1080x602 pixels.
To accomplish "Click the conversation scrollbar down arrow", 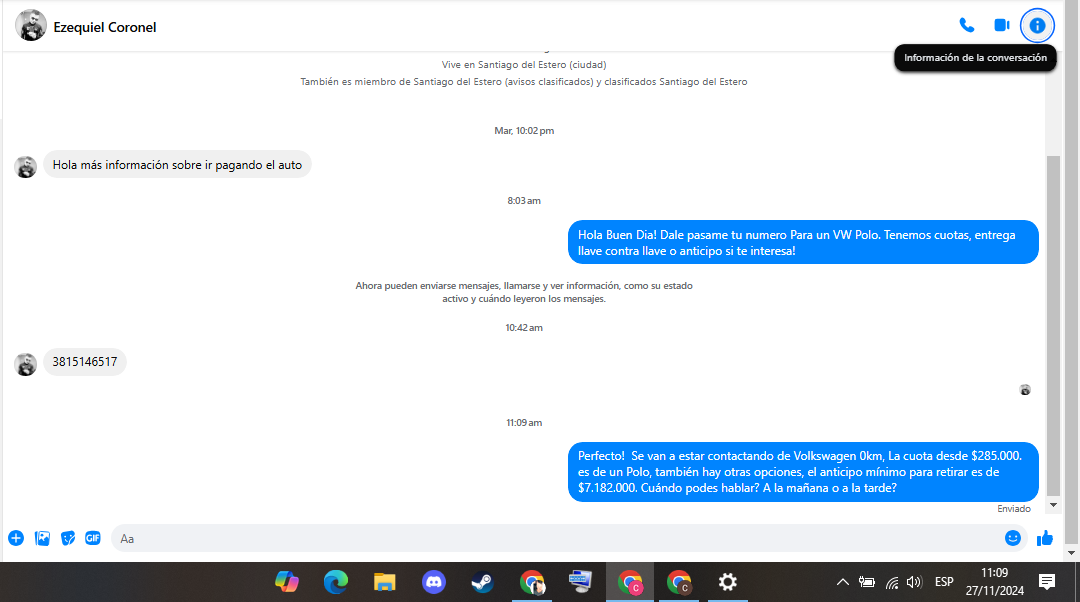I will [1053, 505].
